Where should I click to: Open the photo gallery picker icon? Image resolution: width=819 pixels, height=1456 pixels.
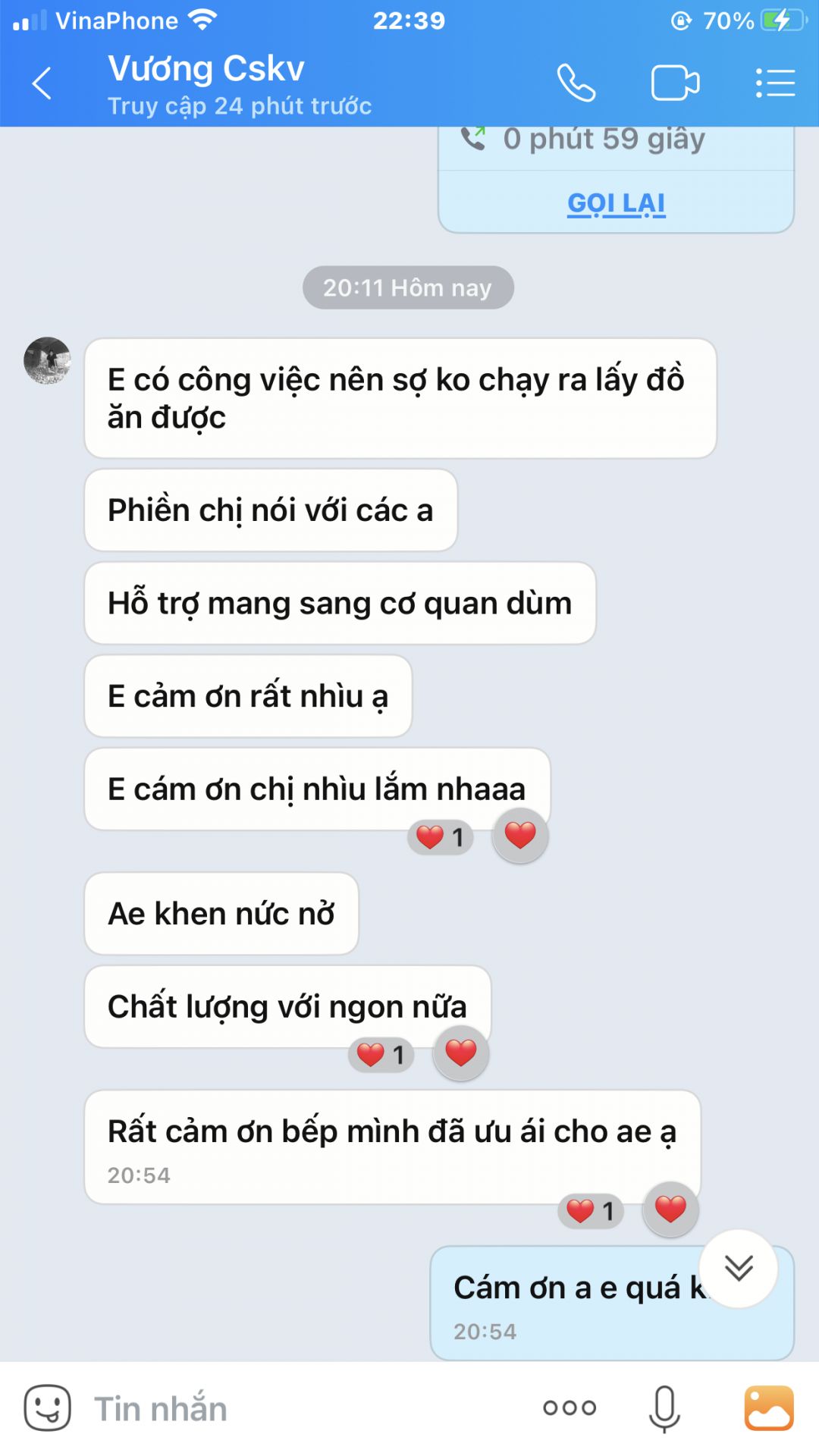[x=769, y=1408]
